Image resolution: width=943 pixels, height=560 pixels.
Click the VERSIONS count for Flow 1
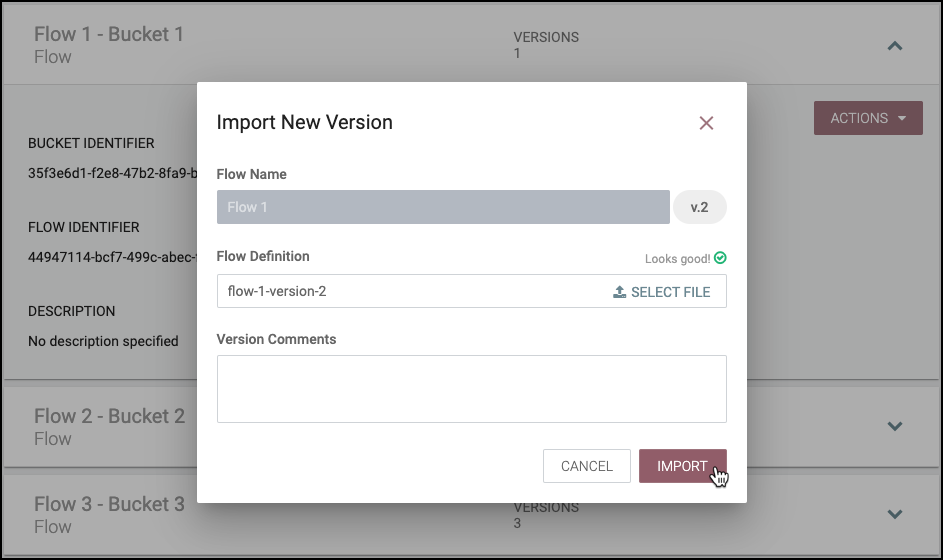point(517,53)
